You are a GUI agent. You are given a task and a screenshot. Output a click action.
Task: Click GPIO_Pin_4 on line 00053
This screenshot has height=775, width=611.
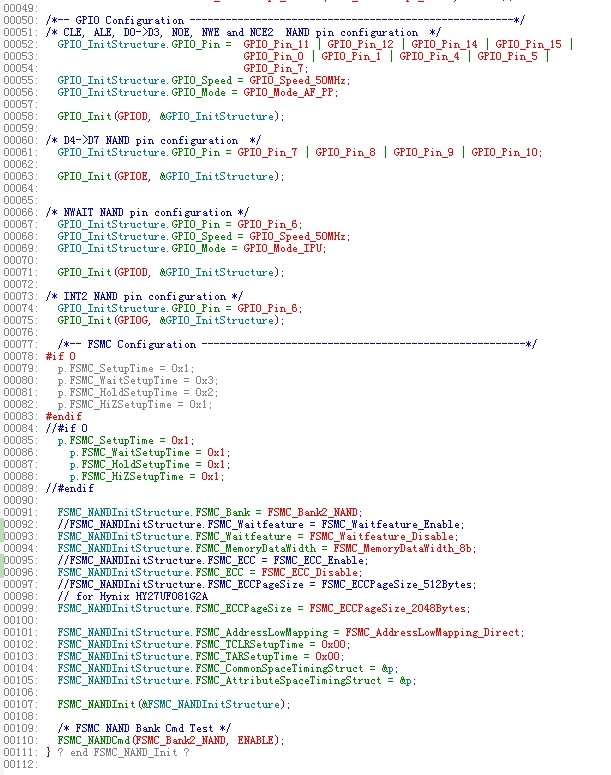(x=430, y=56)
